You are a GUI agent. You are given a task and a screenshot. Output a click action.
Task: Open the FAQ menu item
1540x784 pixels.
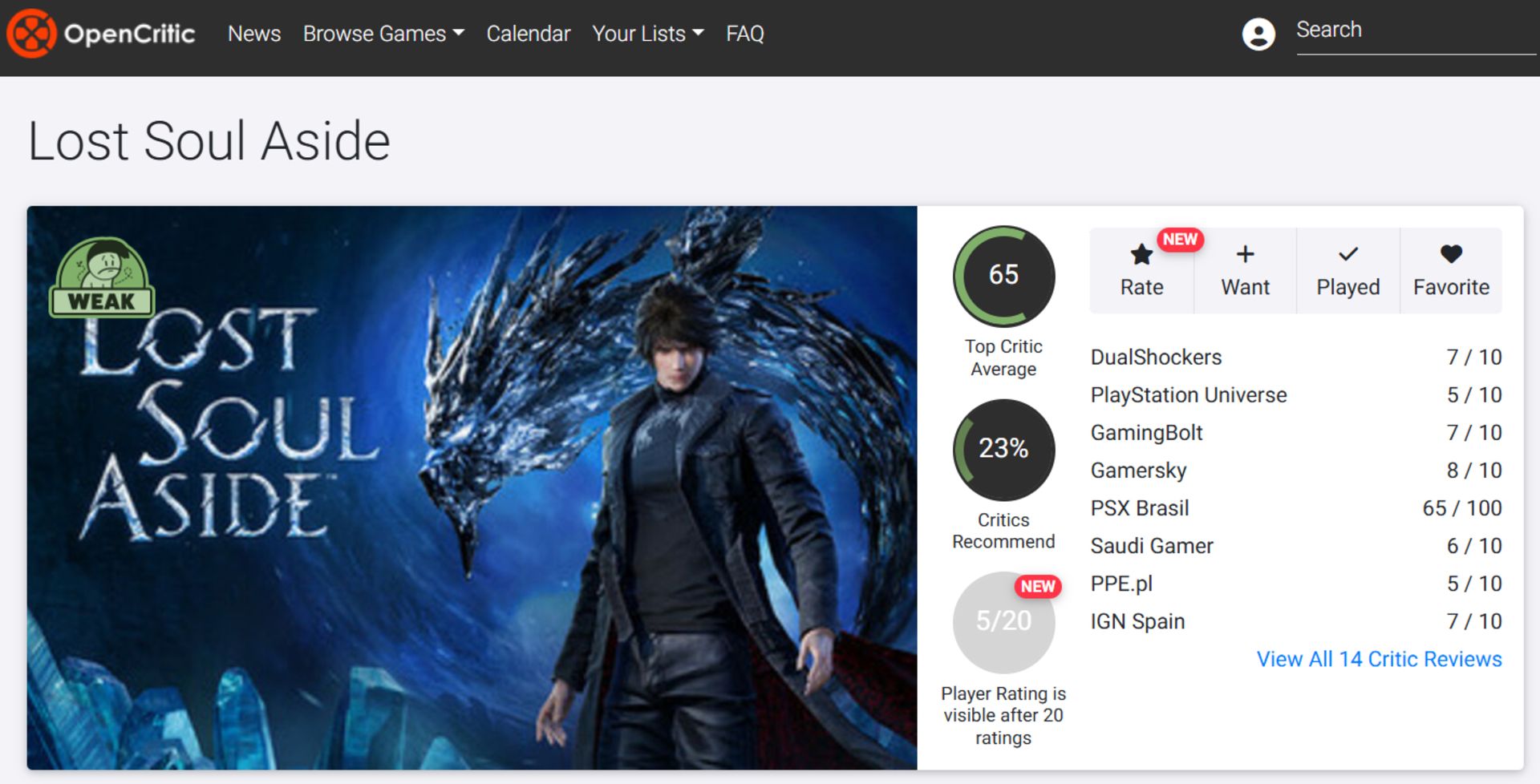pyautogui.click(x=745, y=34)
